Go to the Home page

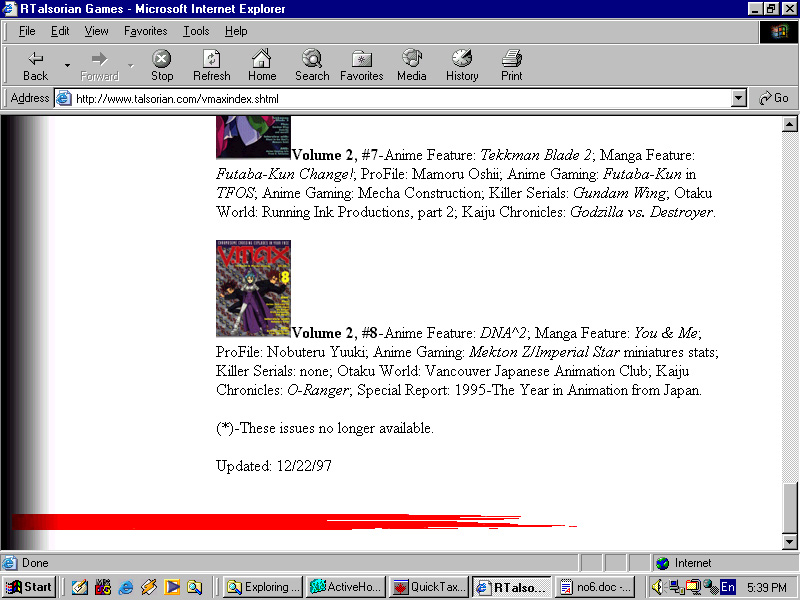[262, 65]
